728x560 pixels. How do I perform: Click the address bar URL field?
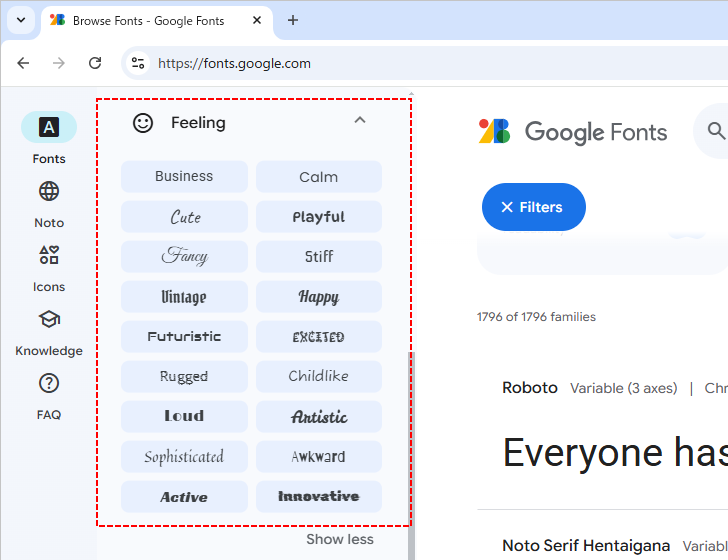tap(400, 63)
